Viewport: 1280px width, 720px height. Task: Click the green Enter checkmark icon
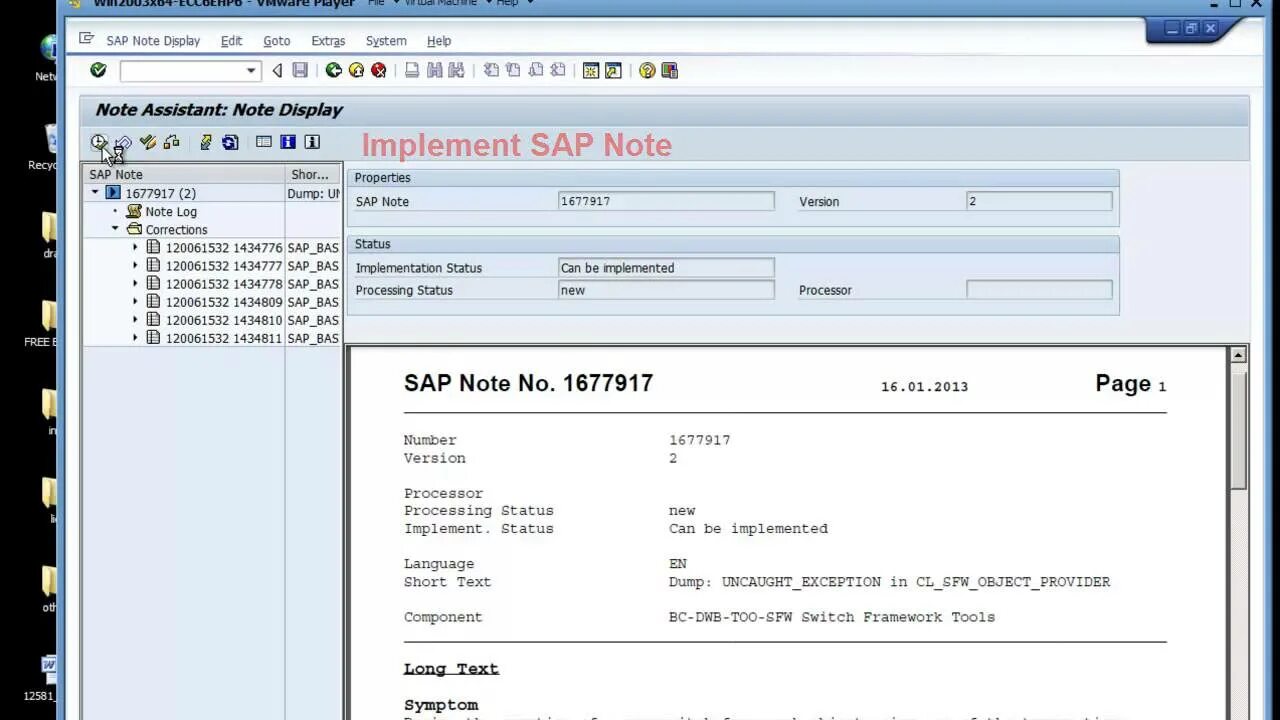pyautogui.click(x=98, y=70)
